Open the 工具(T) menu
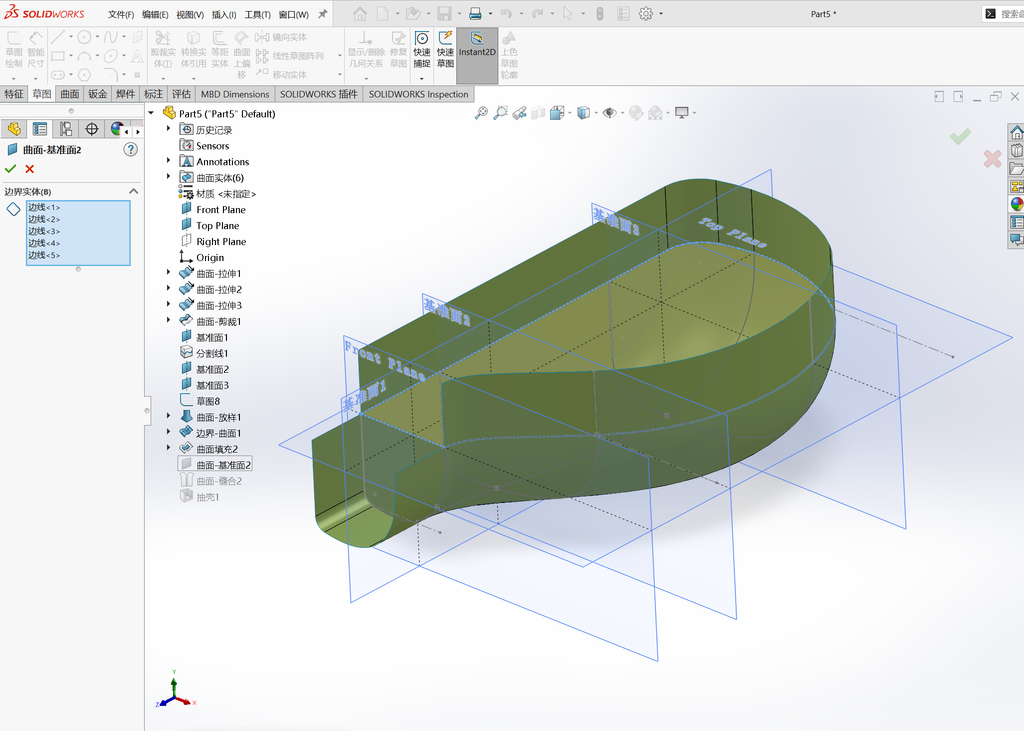This screenshot has width=1024, height=731. 257,14
